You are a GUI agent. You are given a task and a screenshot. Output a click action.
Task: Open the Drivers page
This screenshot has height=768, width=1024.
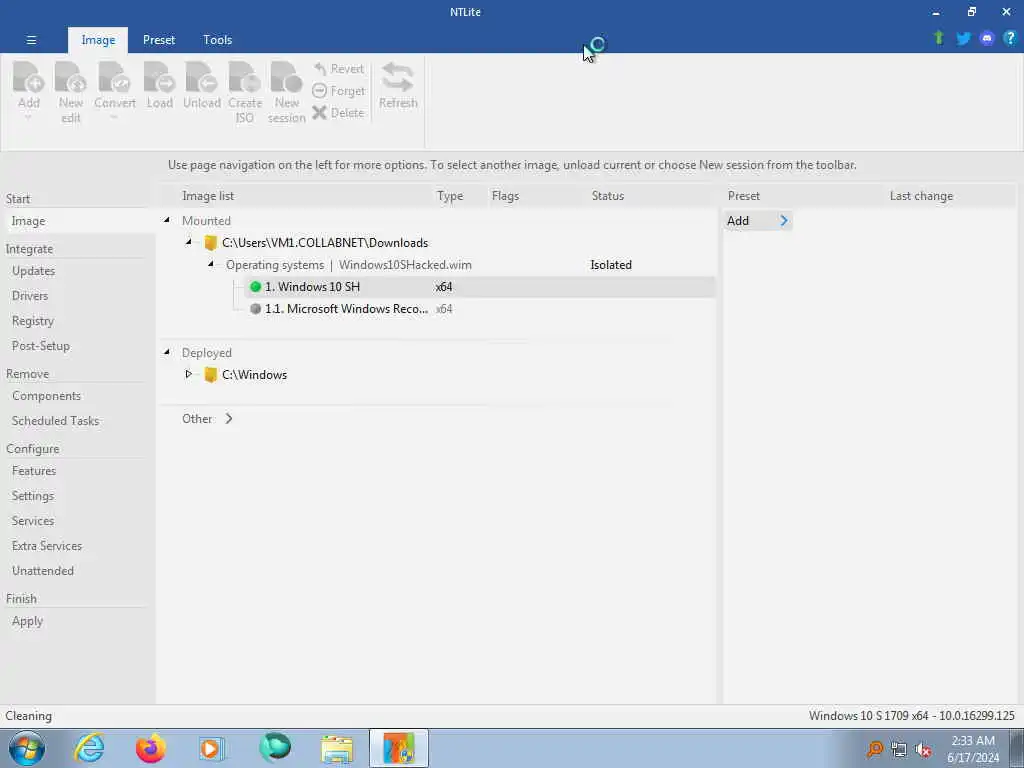coord(30,296)
